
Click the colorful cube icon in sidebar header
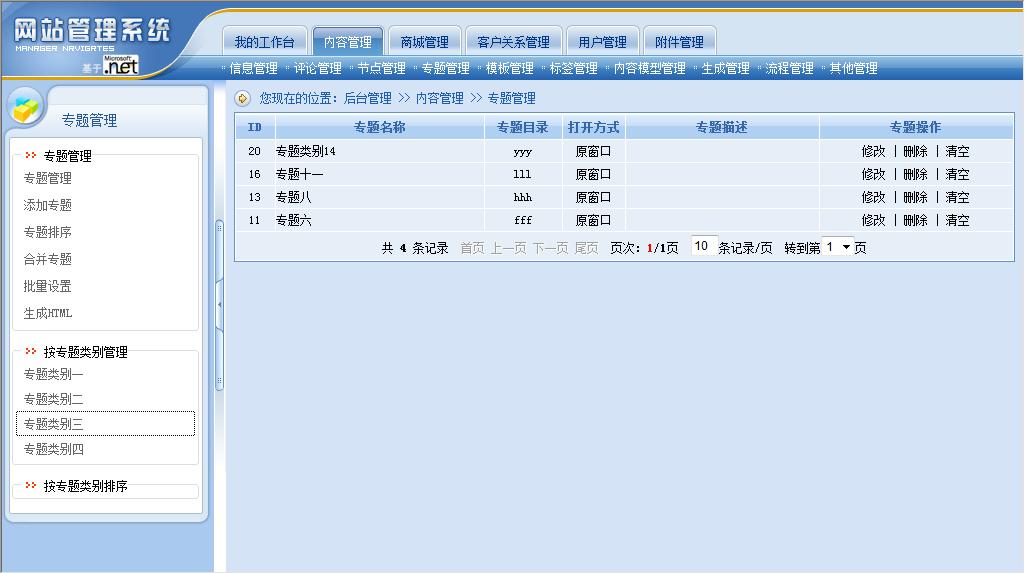27,106
